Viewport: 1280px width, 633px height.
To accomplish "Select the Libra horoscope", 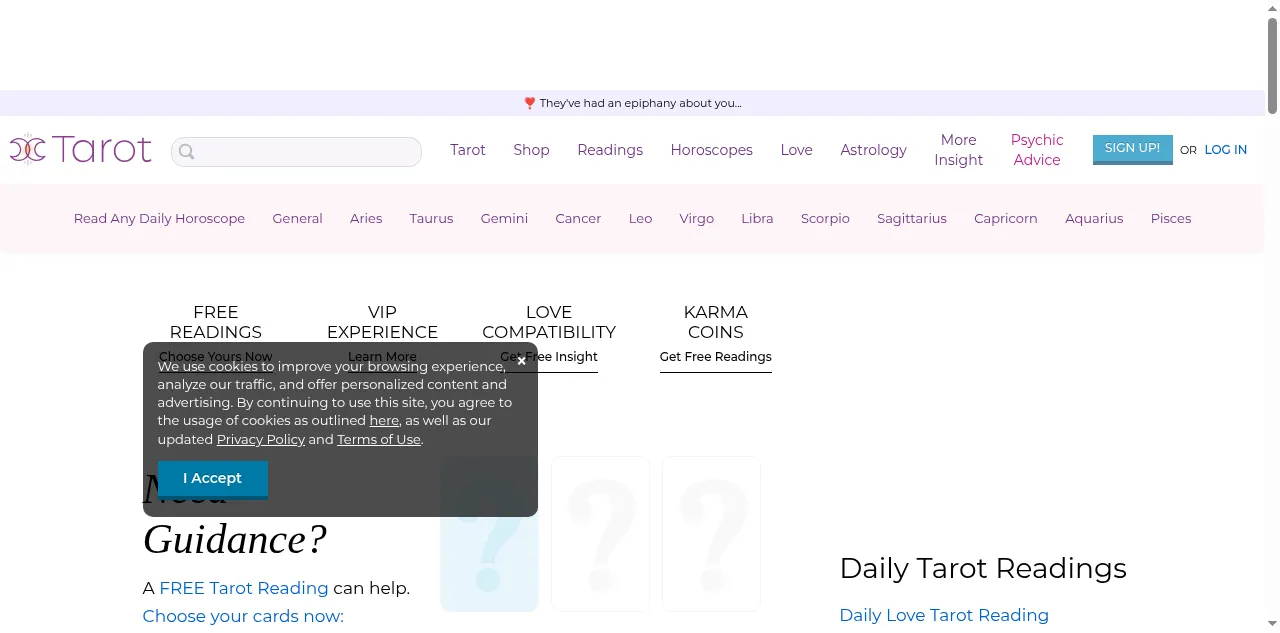I will (x=757, y=218).
